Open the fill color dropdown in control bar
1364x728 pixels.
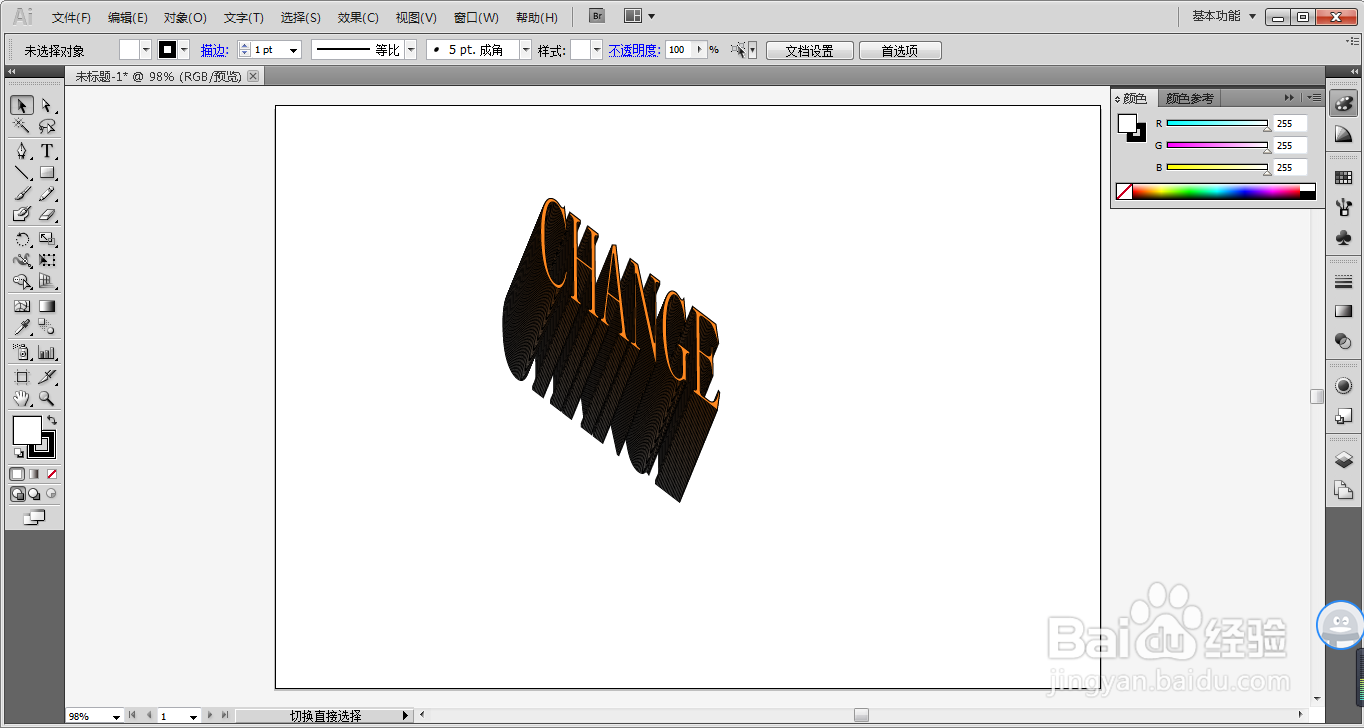point(146,50)
